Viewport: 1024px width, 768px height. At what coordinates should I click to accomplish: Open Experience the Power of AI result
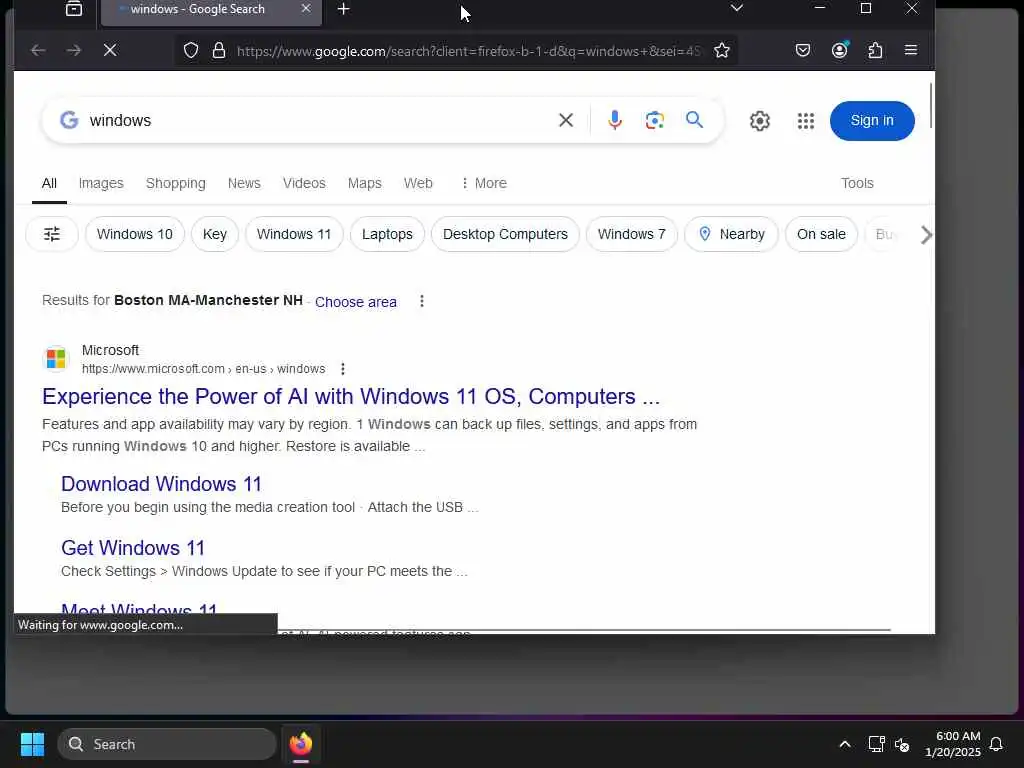351,396
